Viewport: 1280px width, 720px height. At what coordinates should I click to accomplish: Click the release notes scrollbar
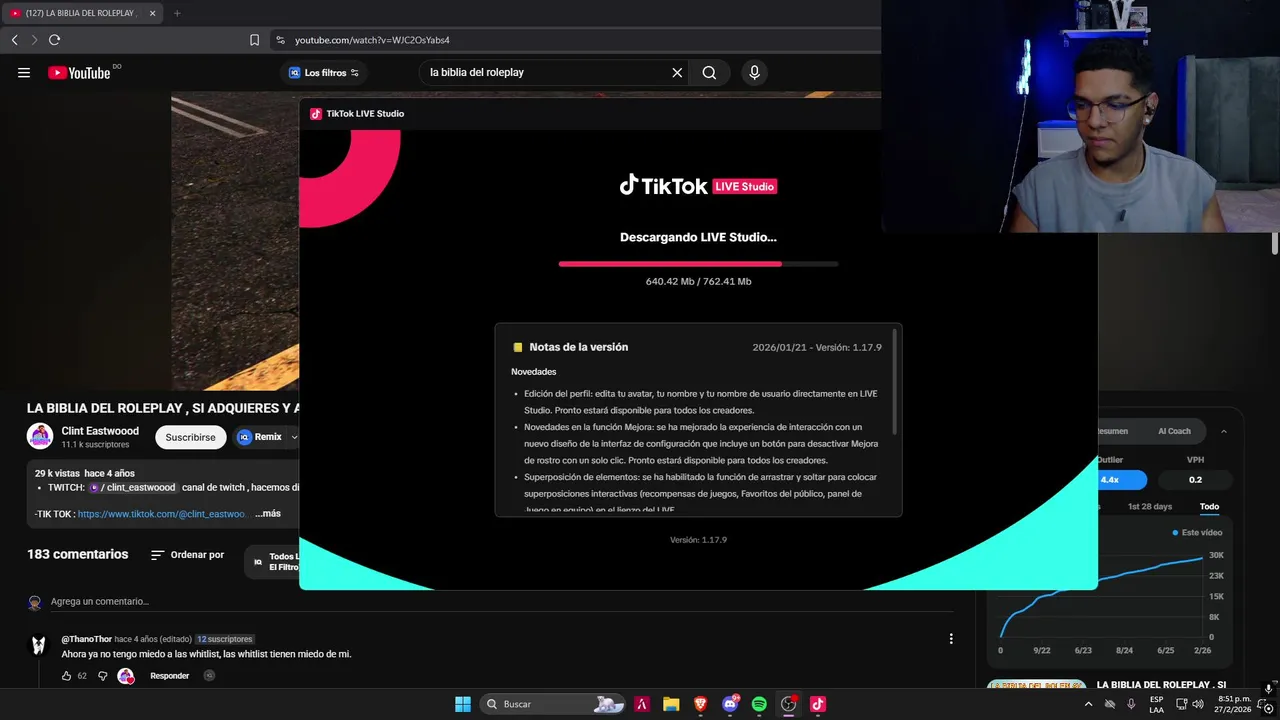click(894, 381)
